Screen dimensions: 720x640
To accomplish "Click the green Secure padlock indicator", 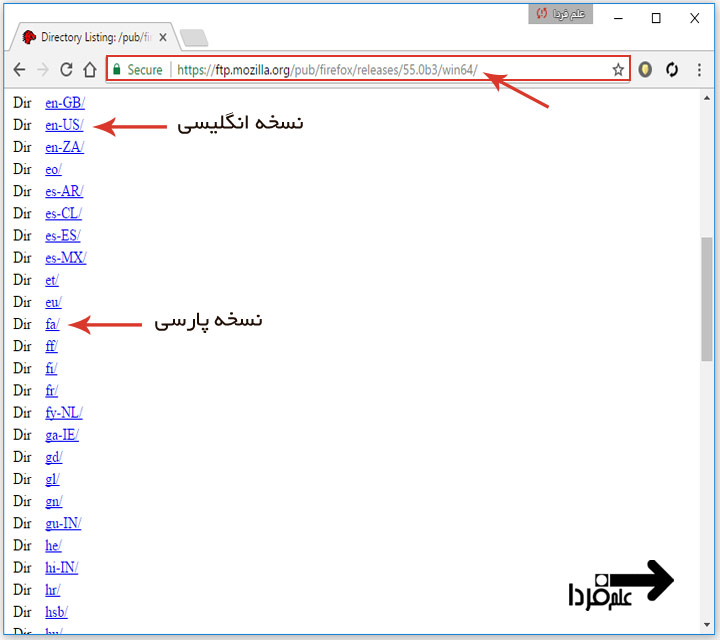I will pos(137,70).
